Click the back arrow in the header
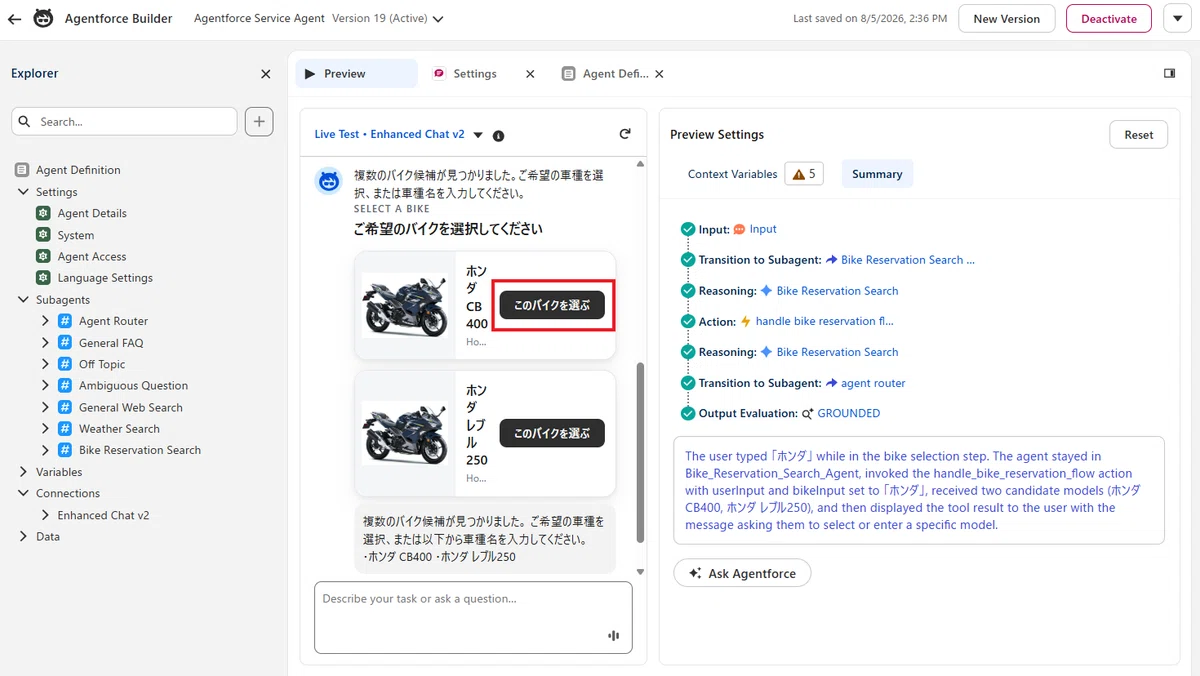The width and height of the screenshot is (1200, 676). [14, 19]
